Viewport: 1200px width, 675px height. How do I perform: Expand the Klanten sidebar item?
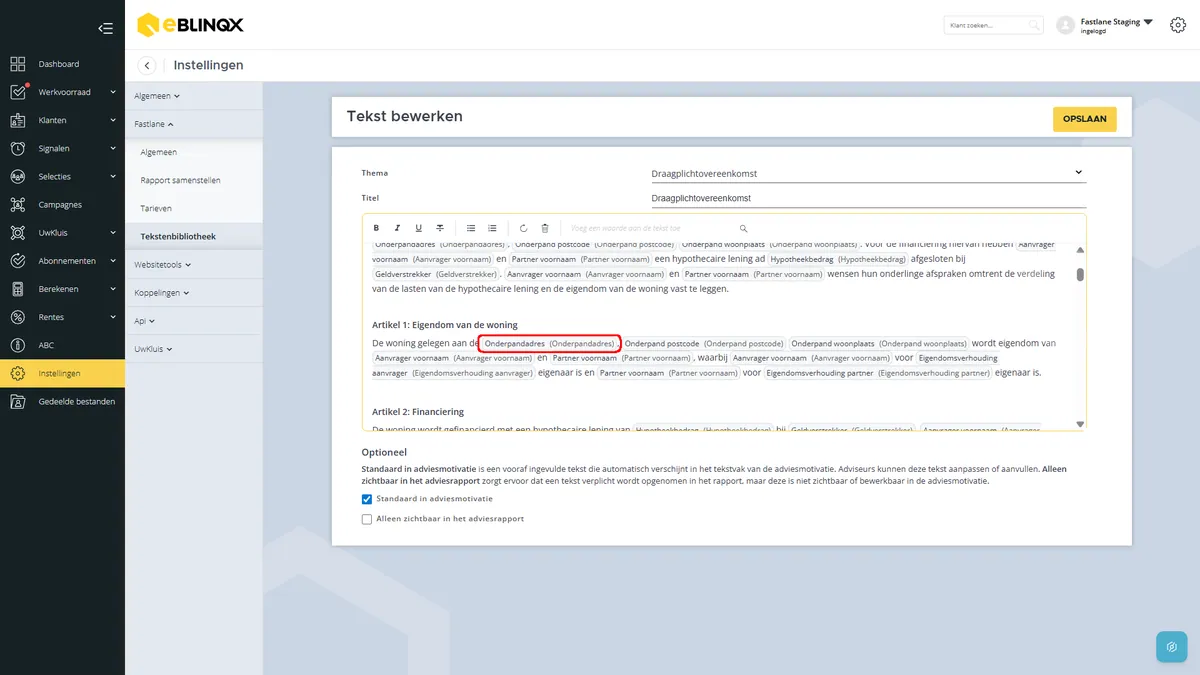(x=62, y=120)
